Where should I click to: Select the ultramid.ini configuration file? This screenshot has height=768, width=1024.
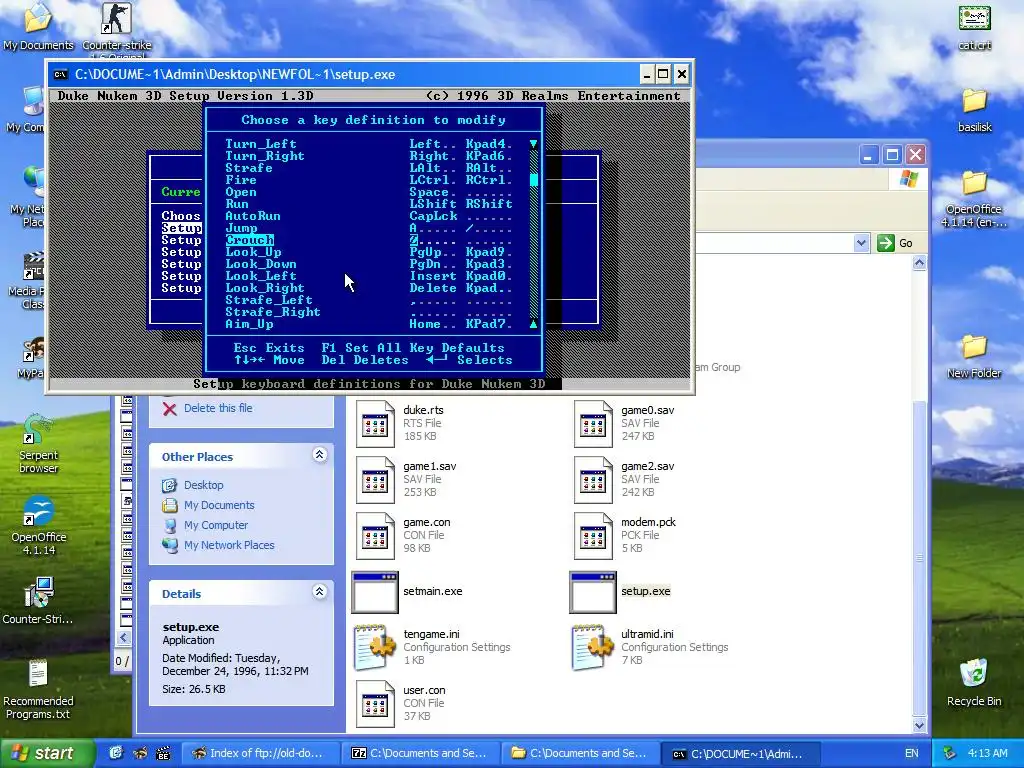593,647
